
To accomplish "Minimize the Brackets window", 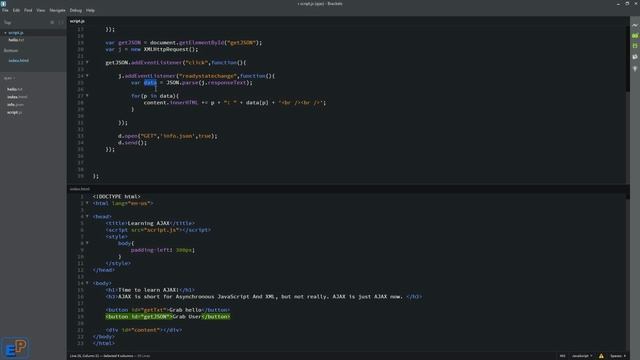I will point(618,4).
